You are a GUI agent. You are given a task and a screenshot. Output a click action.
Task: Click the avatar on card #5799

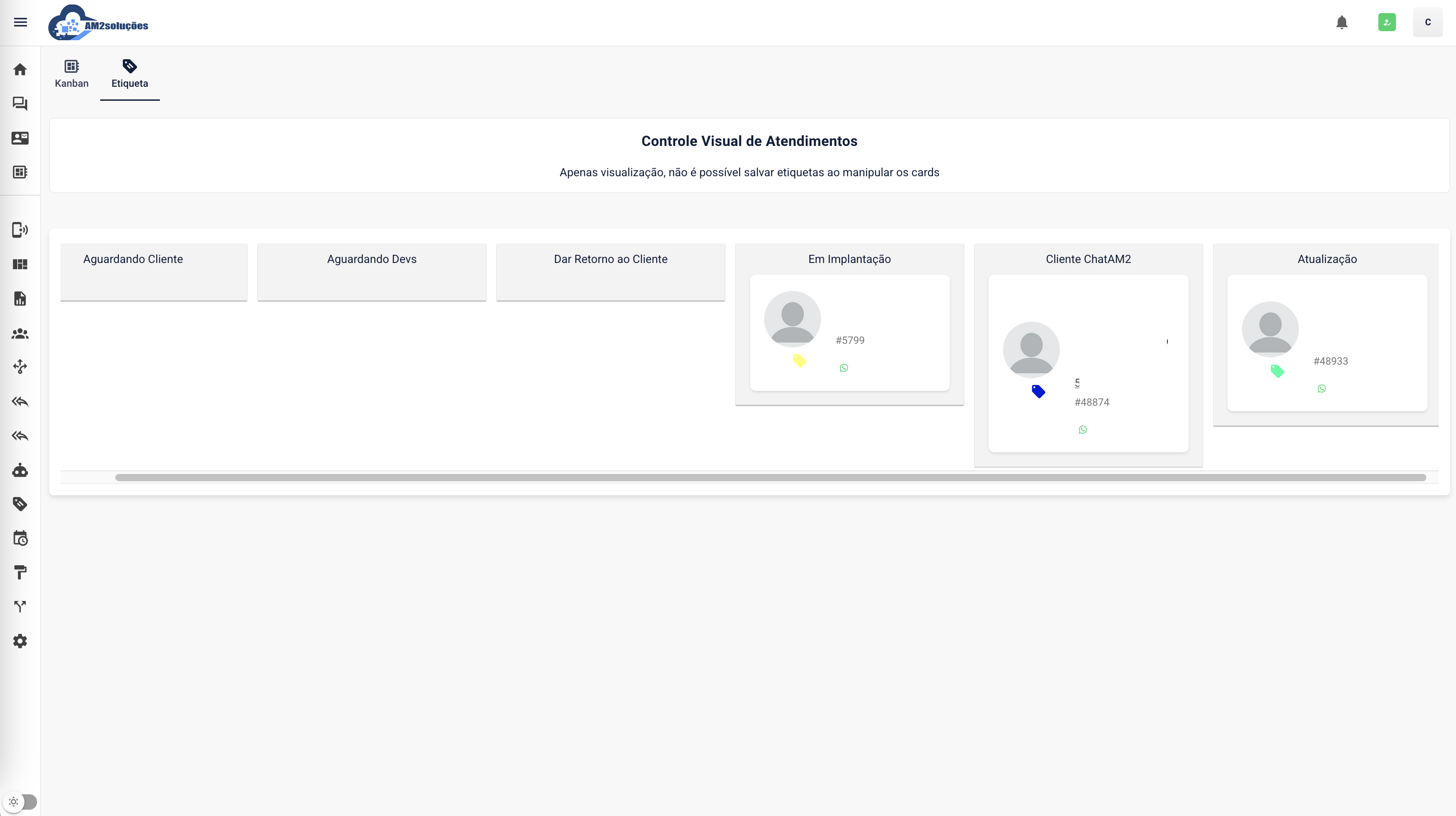click(x=792, y=319)
